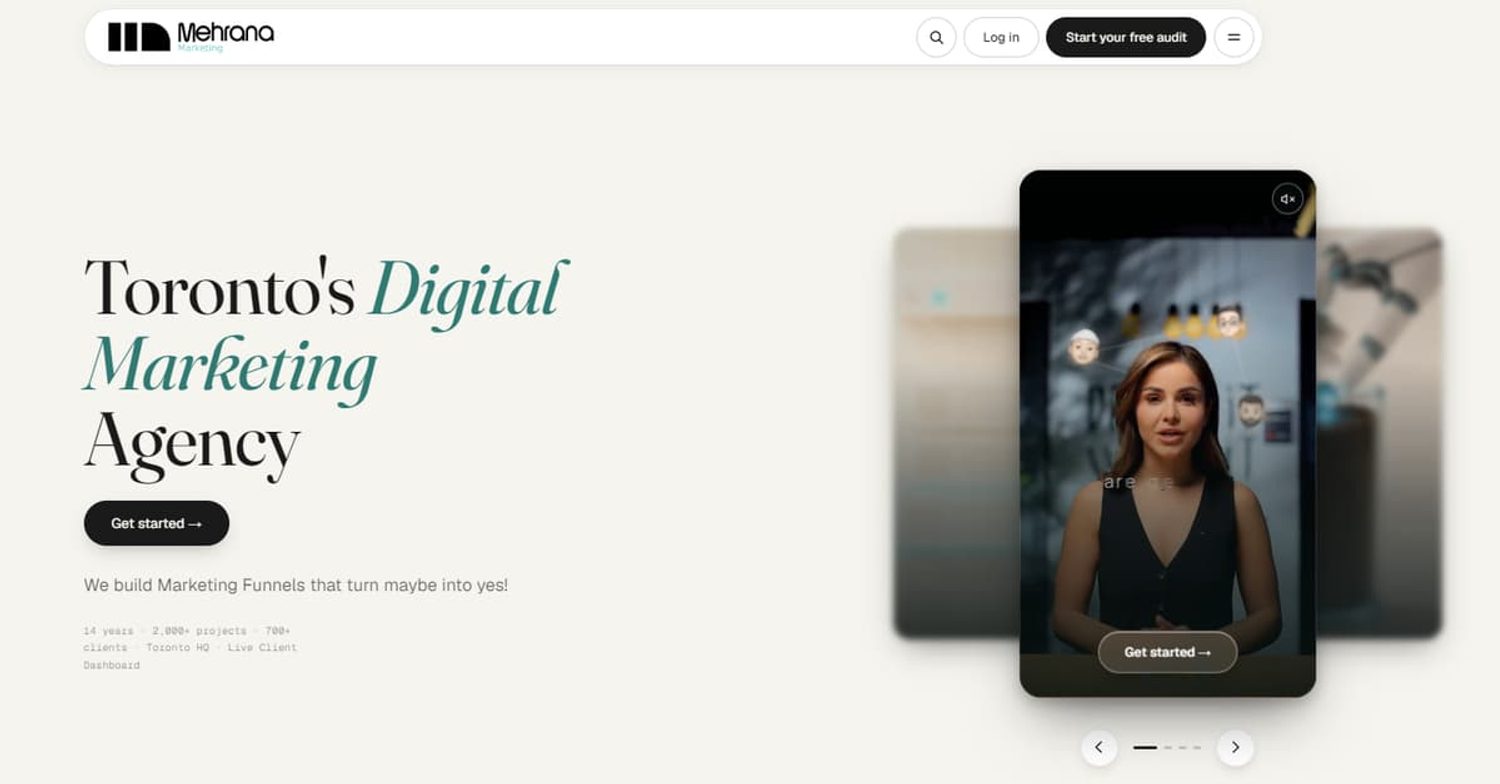
Task: Click the green "Marketing" headline word
Action: tap(231, 368)
